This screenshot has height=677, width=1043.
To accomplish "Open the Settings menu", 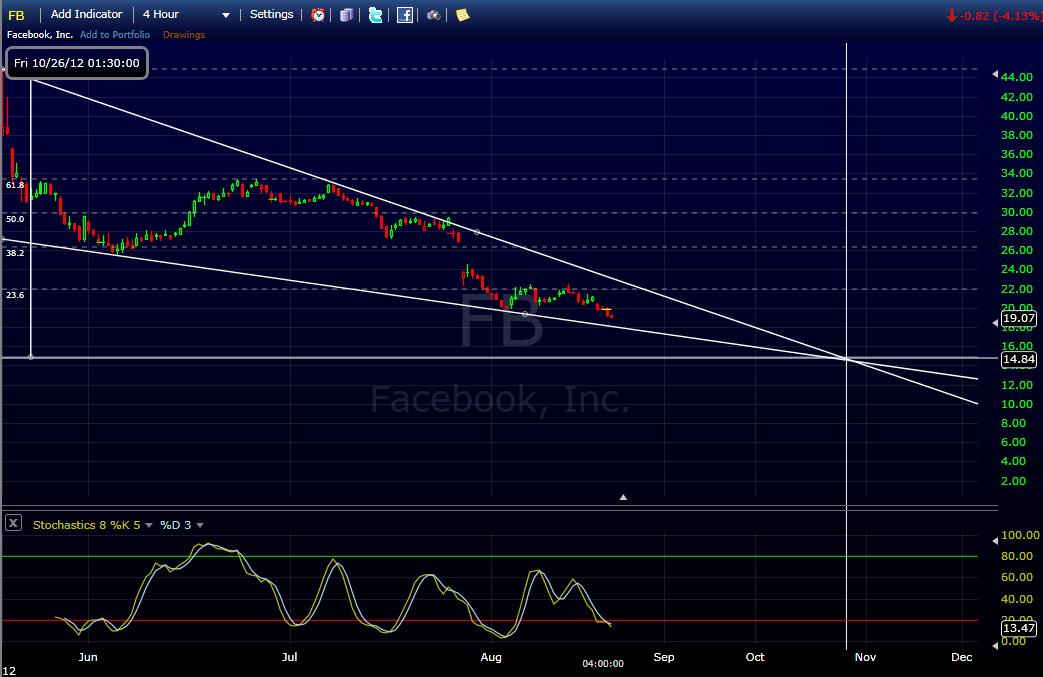I will (x=271, y=14).
